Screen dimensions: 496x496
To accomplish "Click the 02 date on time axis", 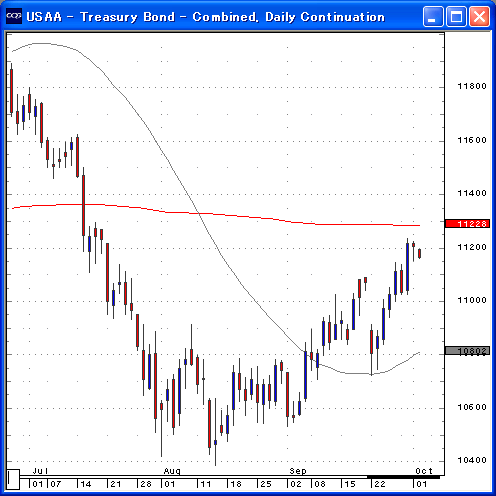I will click(x=296, y=484).
